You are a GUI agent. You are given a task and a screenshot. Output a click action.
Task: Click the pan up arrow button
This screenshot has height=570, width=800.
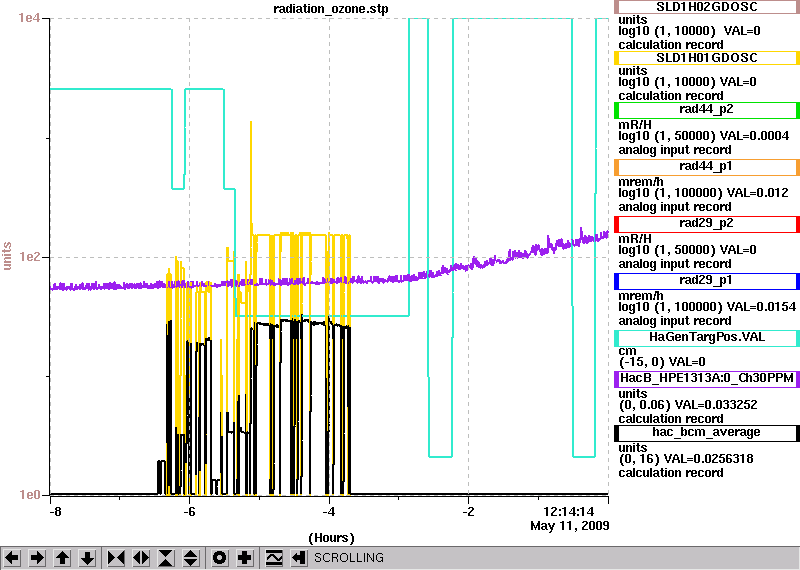62,558
